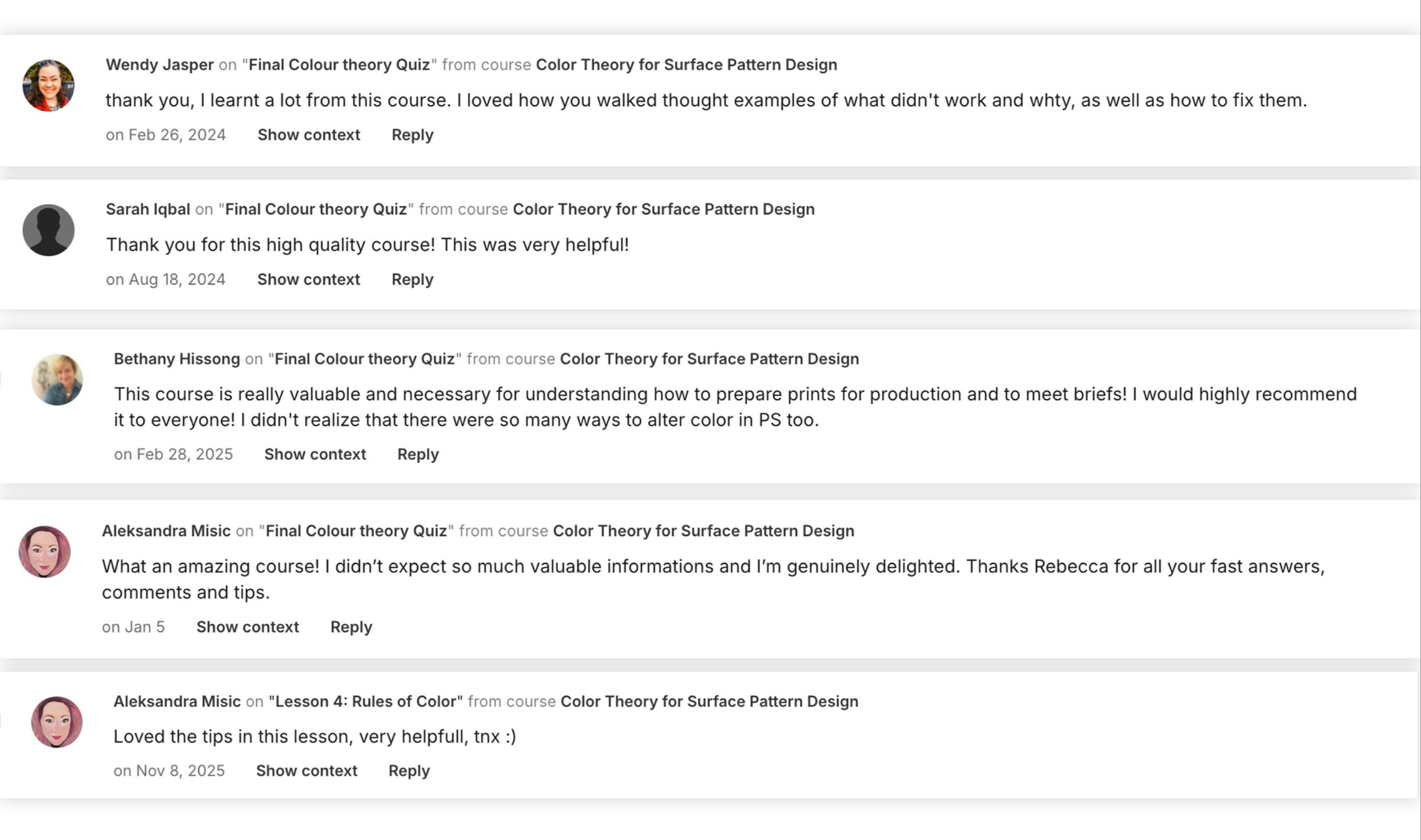Reply to Sarah Iqbal's comment
Viewport: 1421px width, 840px height.
tap(413, 279)
